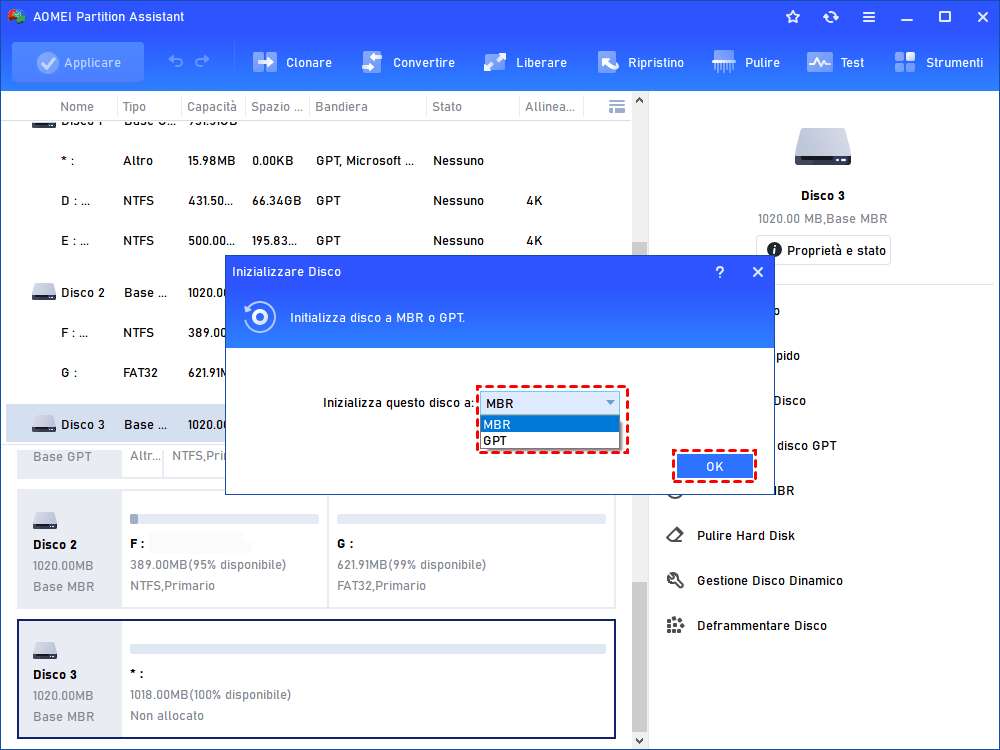Open the Test tool
Viewport: 1000px width, 750px height.
click(x=835, y=62)
